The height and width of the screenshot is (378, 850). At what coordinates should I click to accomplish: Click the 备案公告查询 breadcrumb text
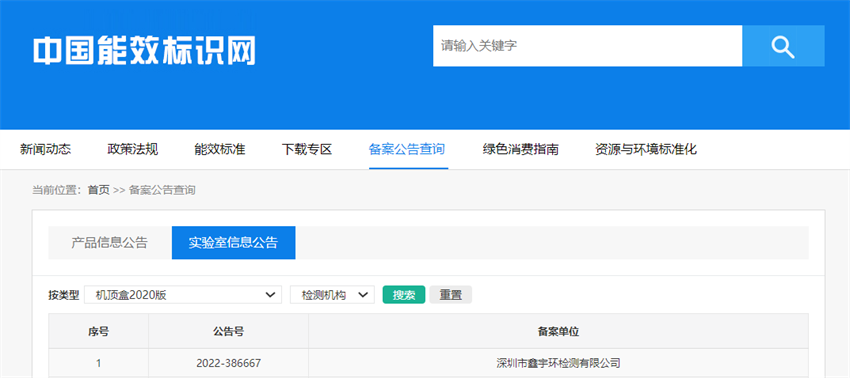[x=162, y=190]
